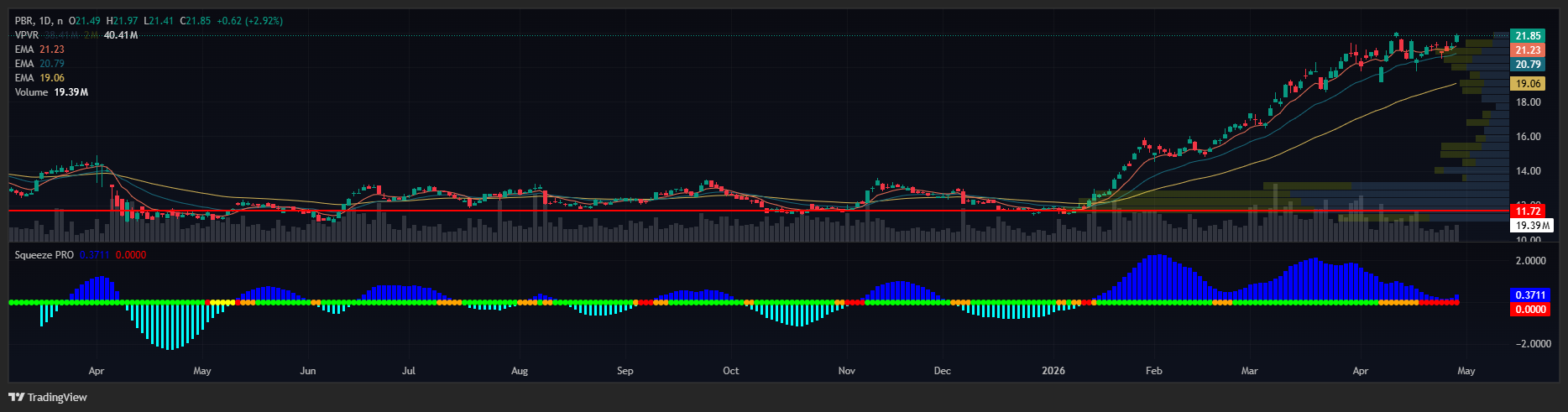Click the 2026 label on time axis

(x=1053, y=371)
